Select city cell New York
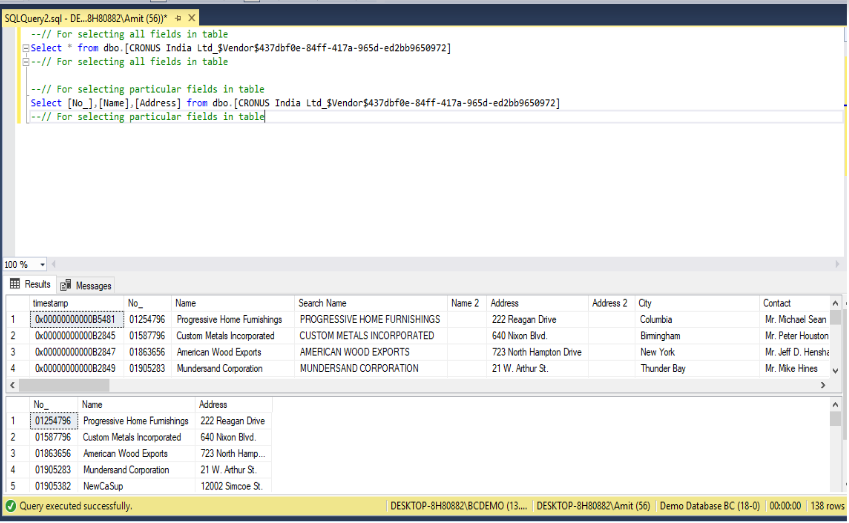 tap(696, 352)
